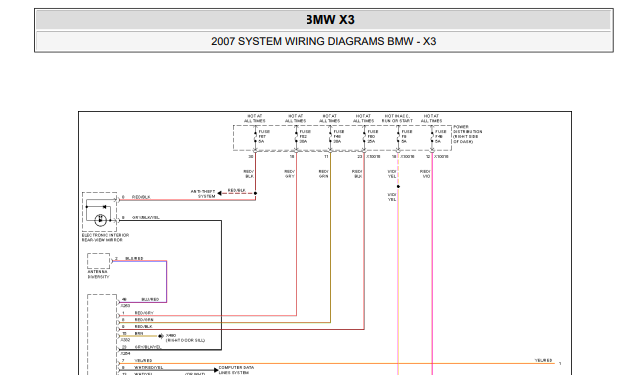Click the purple blue/red wire from antenna

click(x=167, y=282)
